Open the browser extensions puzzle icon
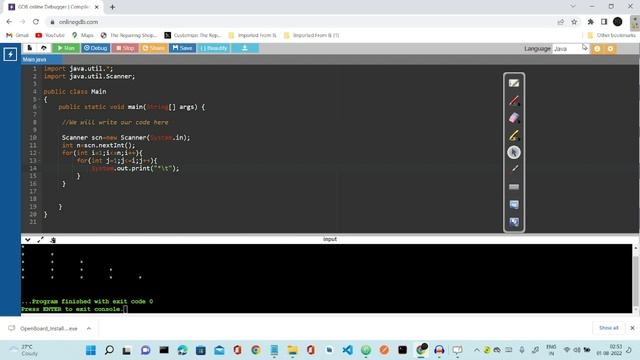 [x=590, y=22]
